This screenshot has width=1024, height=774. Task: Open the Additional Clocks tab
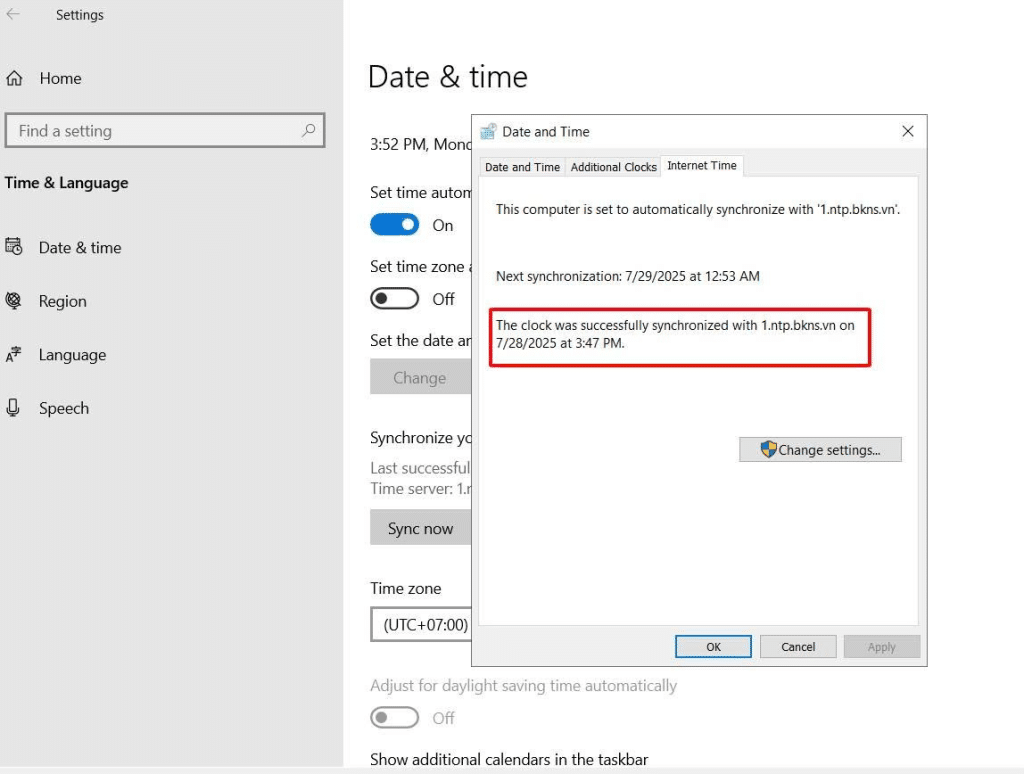pos(613,167)
